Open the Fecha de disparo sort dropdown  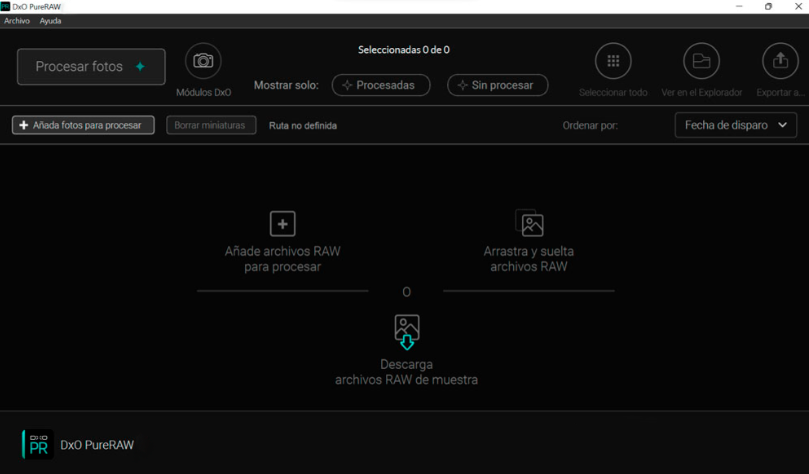point(736,125)
